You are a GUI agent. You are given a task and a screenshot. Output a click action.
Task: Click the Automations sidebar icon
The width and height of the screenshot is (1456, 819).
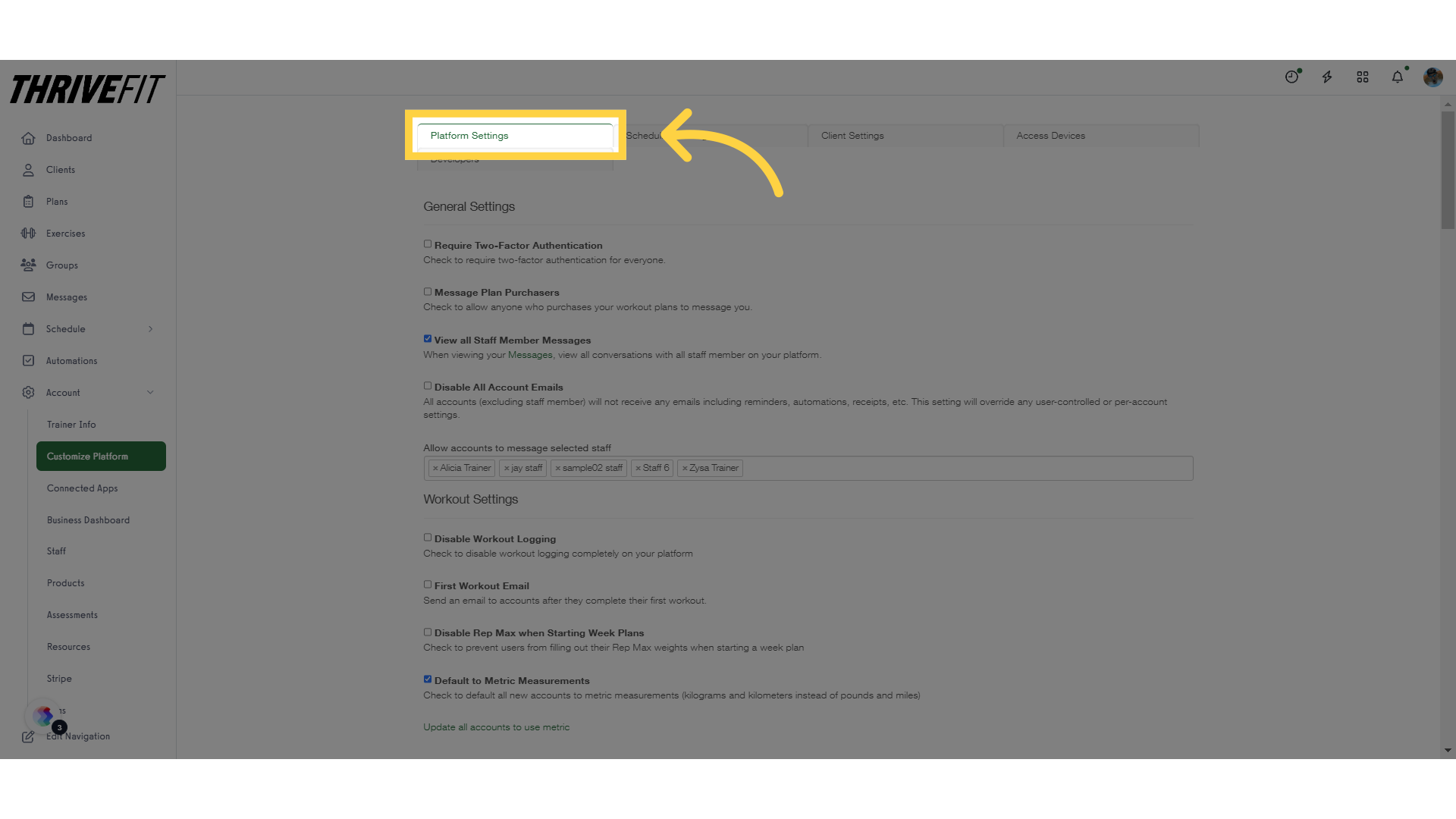(x=28, y=360)
